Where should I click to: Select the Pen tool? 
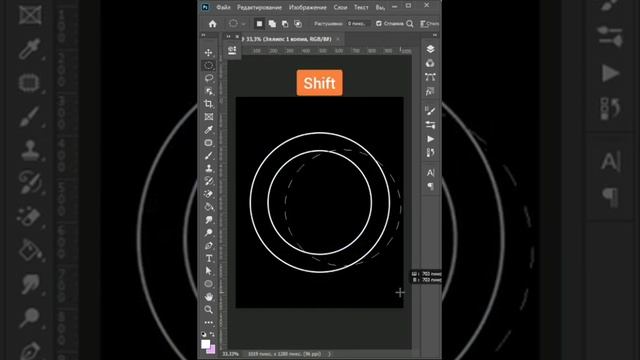coord(209,246)
